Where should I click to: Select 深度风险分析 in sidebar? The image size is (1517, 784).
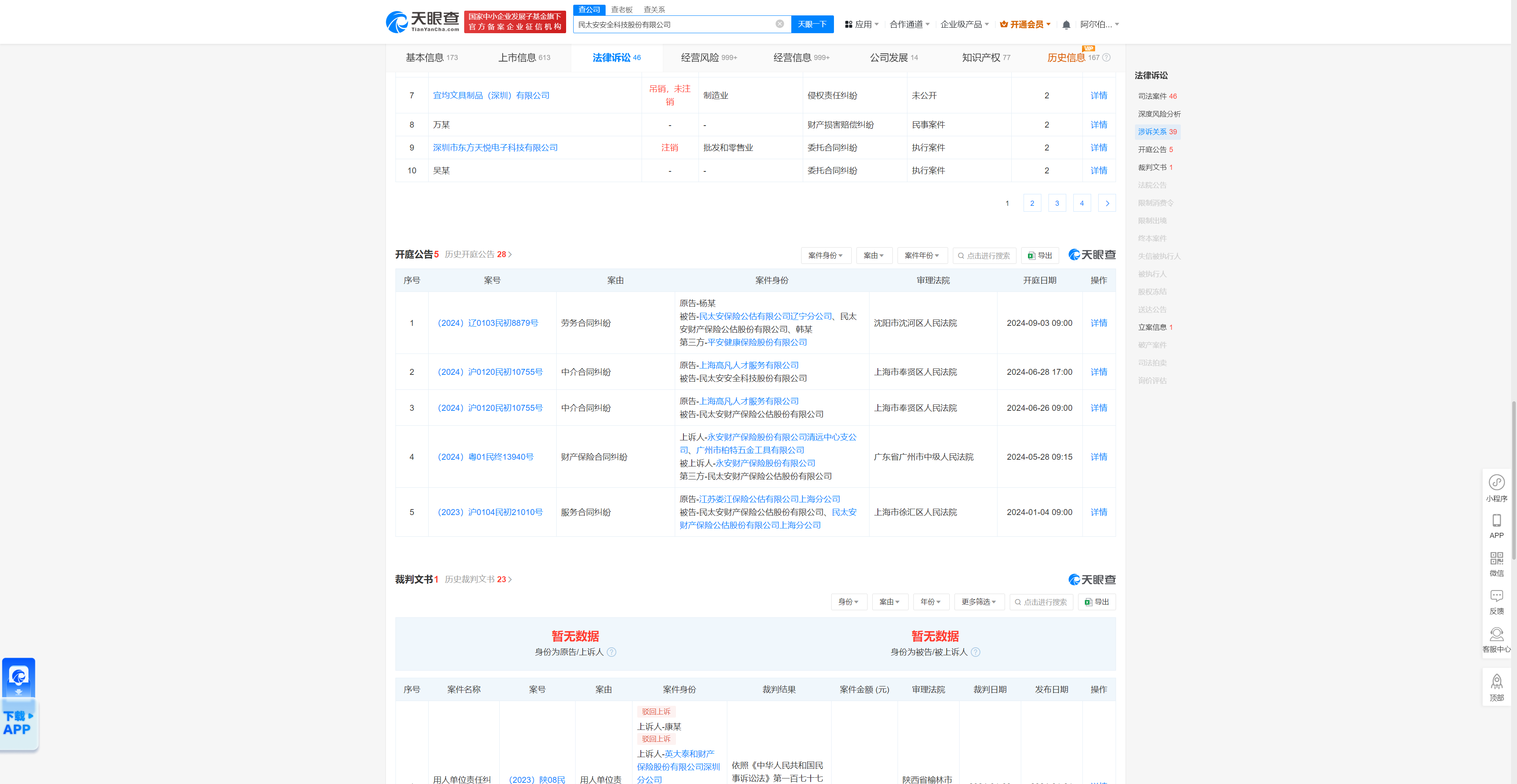pos(1159,114)
